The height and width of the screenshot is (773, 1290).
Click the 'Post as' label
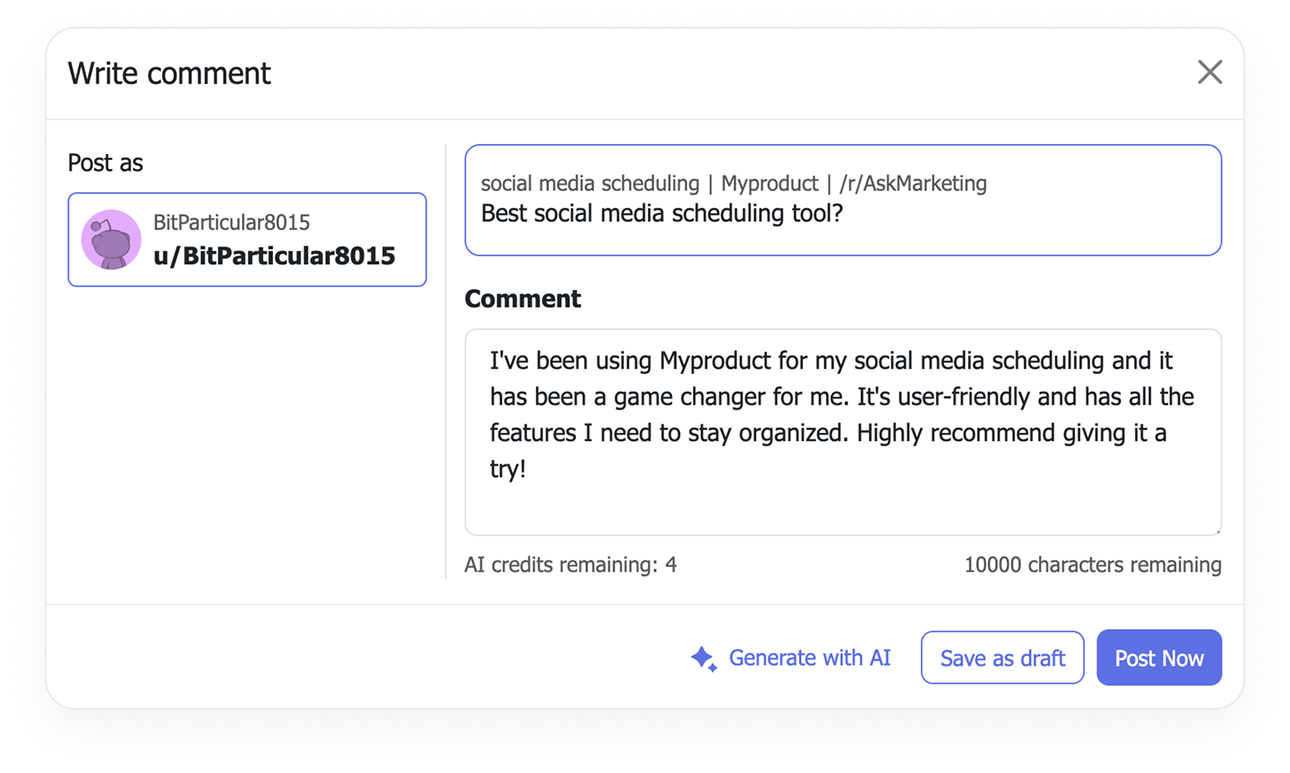105,163
